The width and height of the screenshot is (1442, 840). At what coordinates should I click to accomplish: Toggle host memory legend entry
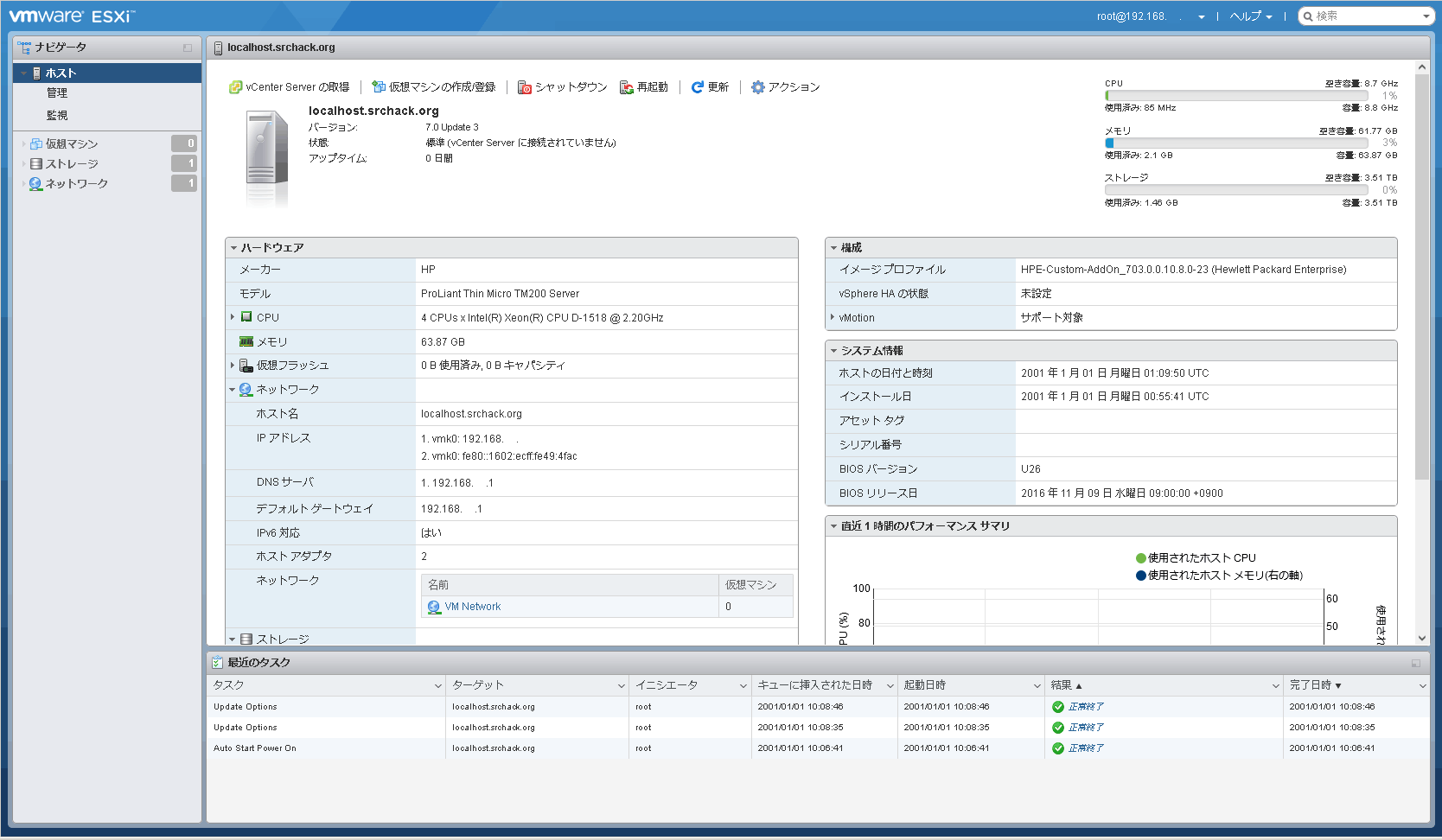[1219, 576]
